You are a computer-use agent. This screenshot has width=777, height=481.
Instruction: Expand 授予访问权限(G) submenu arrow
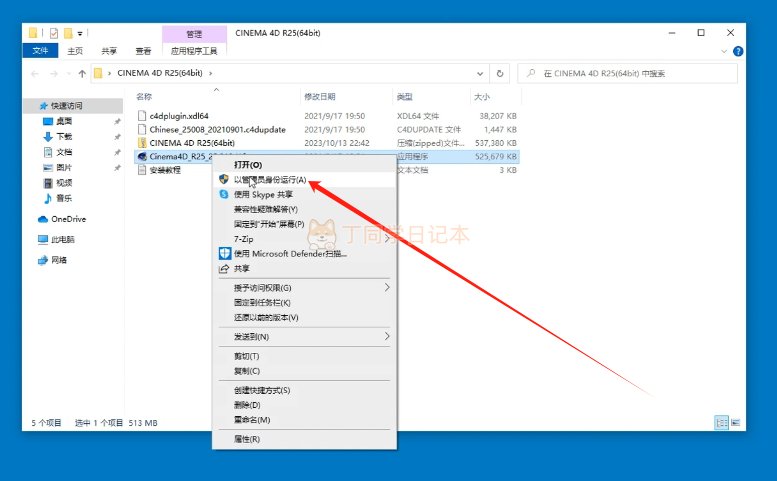point(387,287)
